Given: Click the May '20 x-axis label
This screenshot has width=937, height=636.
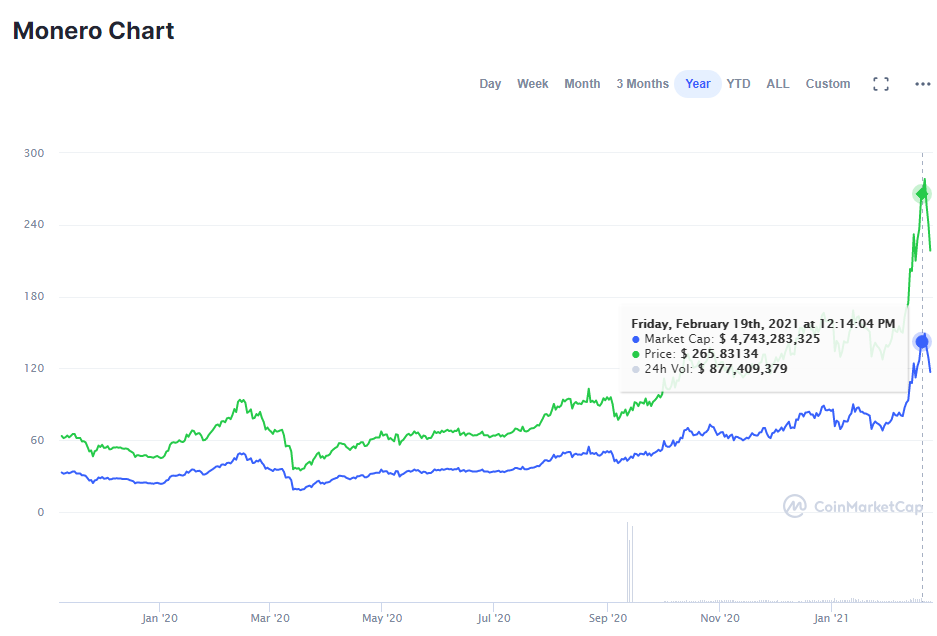Looking at the screenshot, I should pyautogui.click(x=382, y=618).
